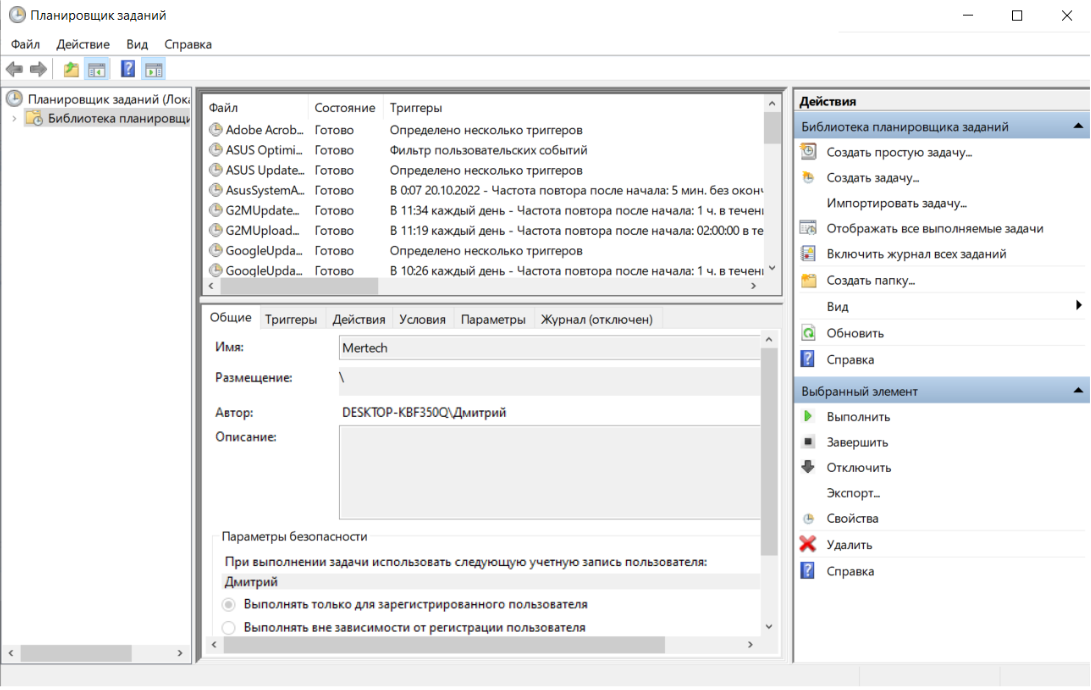The height and width of the screenshot is (690, 1091).
Task: Click the task list horizontal scrollbar thumb
Action: 299,286
